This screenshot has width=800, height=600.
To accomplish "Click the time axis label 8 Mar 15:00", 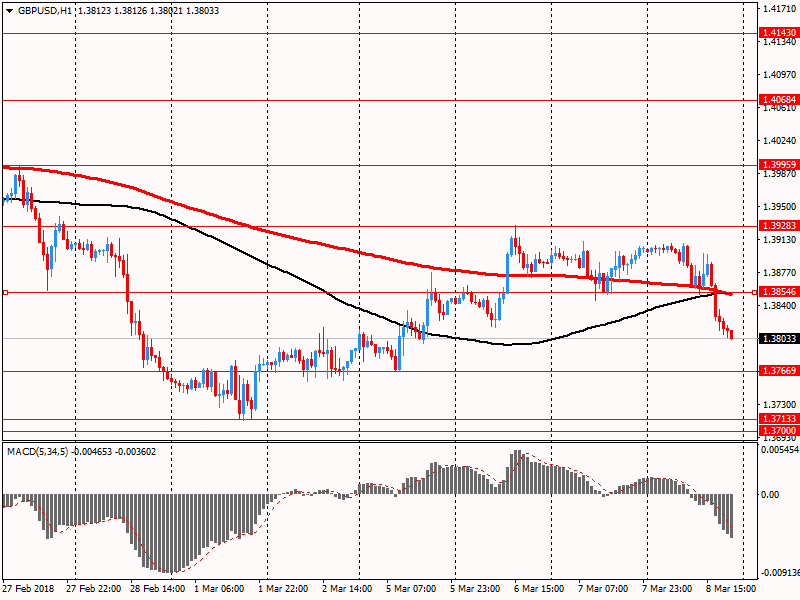I will (731, 589).
